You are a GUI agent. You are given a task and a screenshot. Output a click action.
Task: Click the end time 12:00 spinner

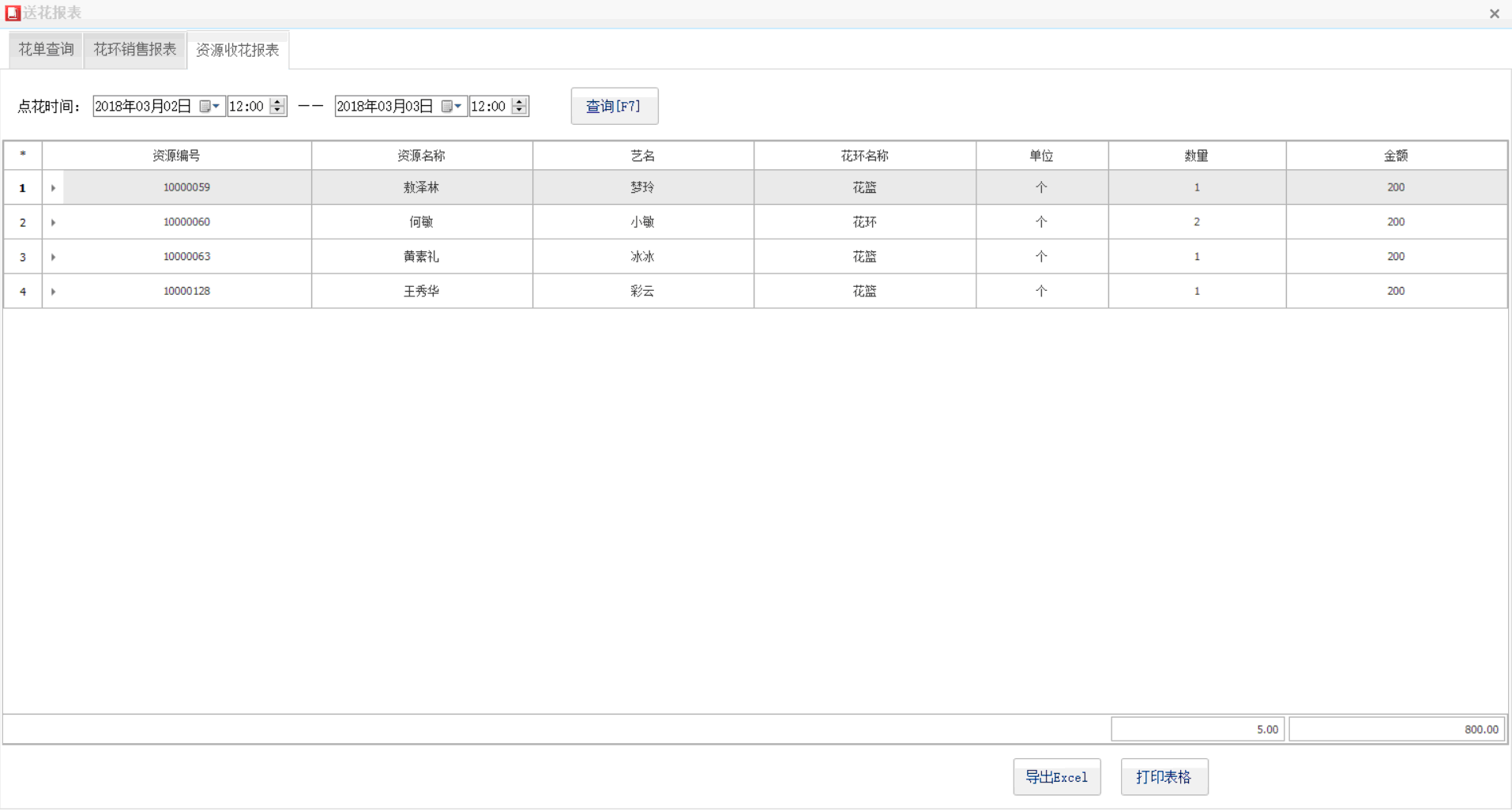pos(519,107)
